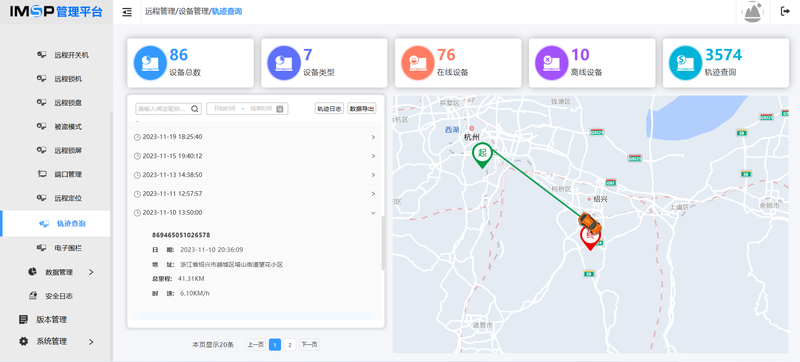The height and width of the screenshot is (362, 800).
Task: Collapse the sidebar with the menu fold icon
Action: (x=127, y=12)
